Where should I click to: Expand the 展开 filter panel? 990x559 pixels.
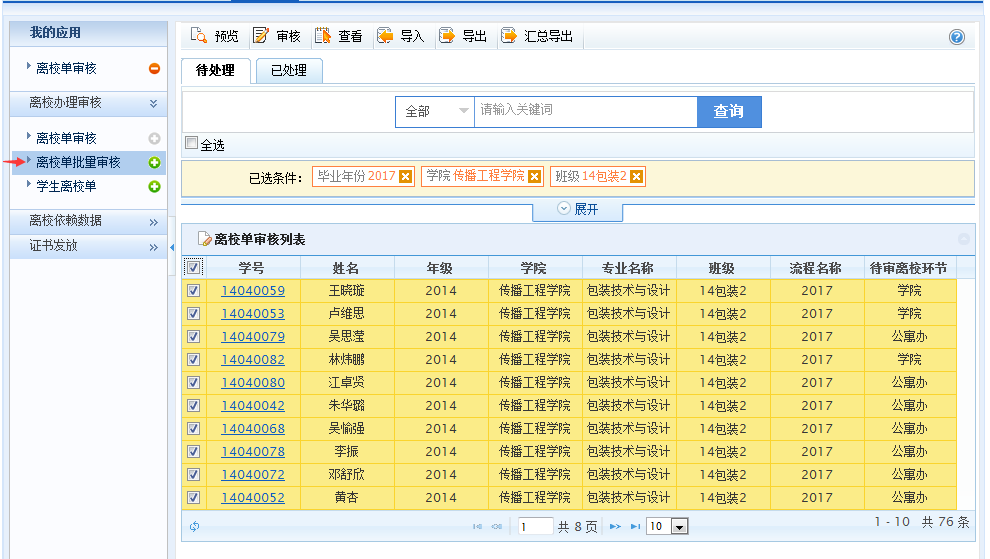tap(578, 209)
